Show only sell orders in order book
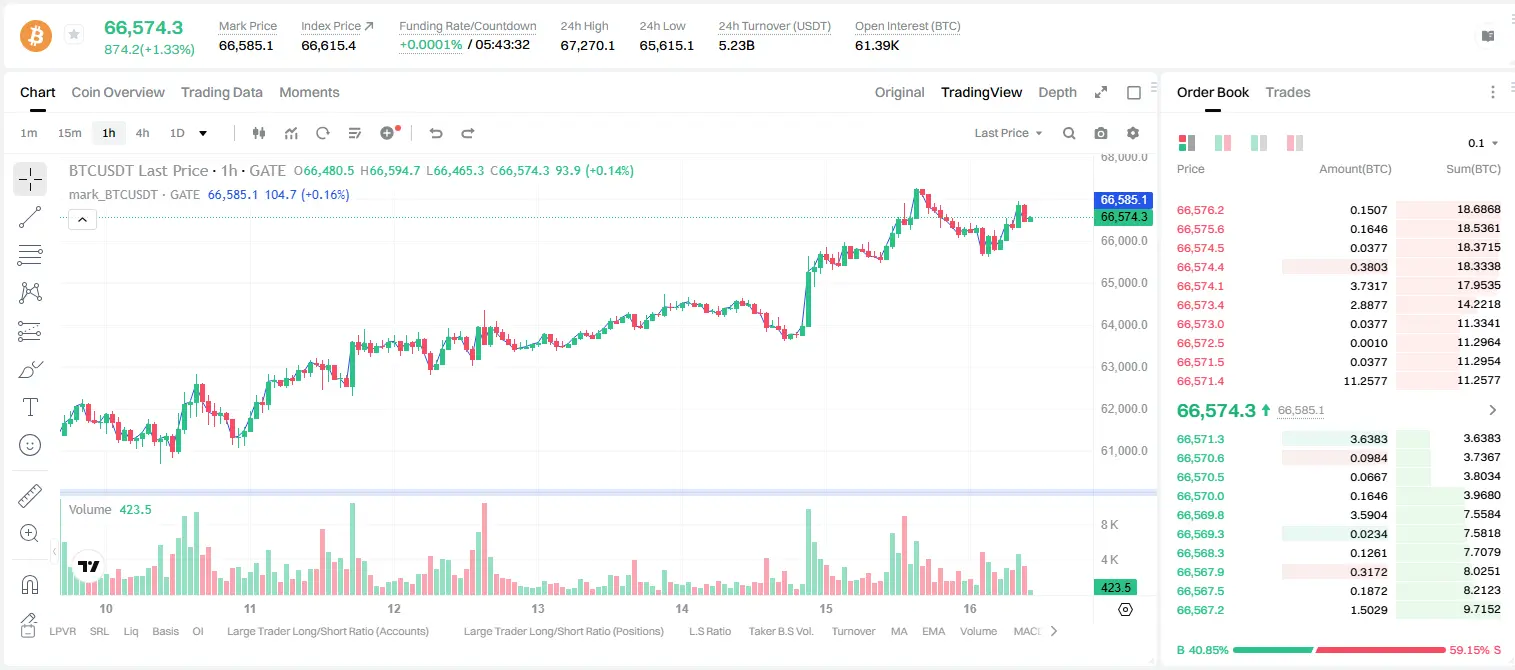This screenshot has height=670, width=1515. pos(1295,143)
